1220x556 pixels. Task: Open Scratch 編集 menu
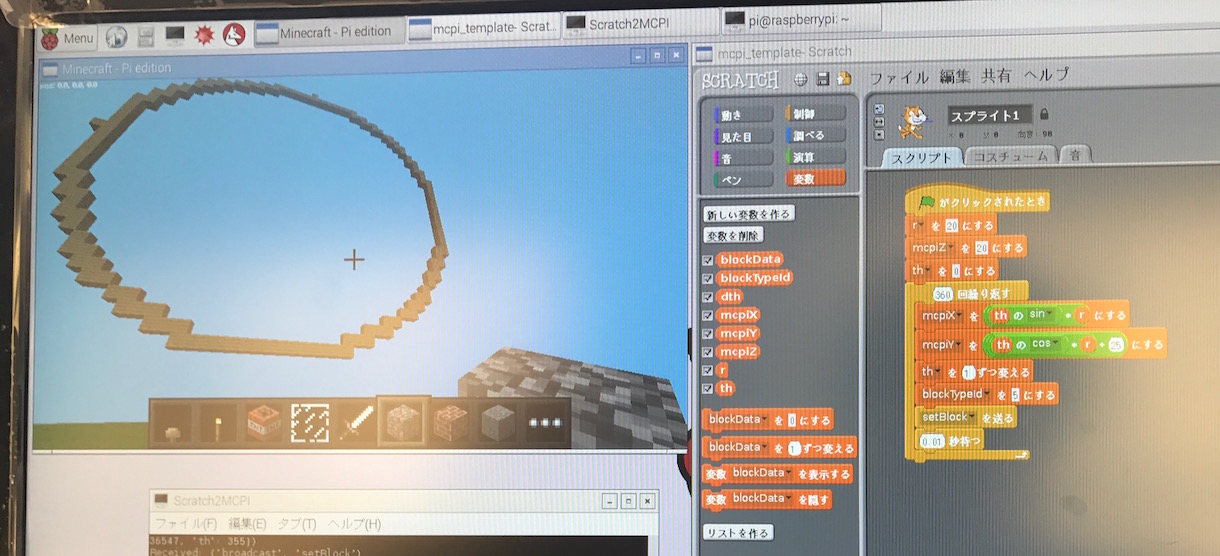tap(957, 76)
